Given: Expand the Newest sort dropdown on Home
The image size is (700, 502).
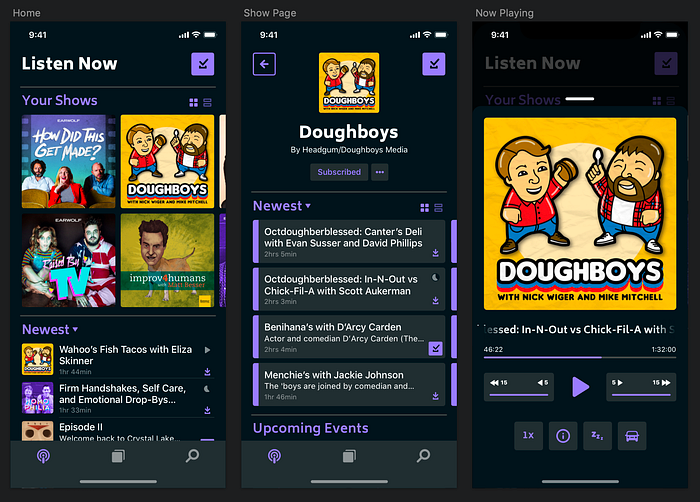Looking at the screenshot, I should click(x=50, y=330).
